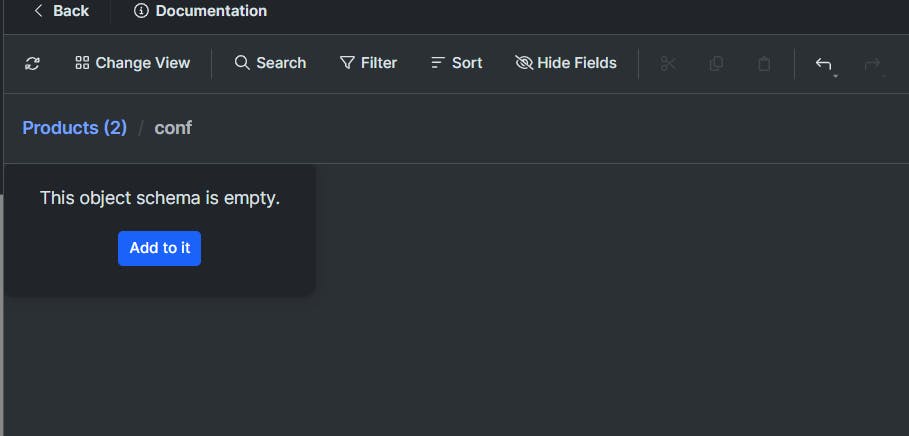
Task: Open the Documentation link
Action: 200,11
